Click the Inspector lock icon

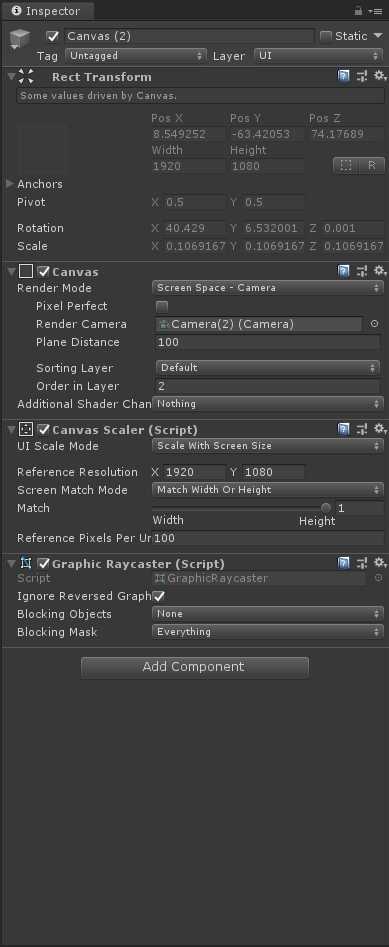pos(358,11)
